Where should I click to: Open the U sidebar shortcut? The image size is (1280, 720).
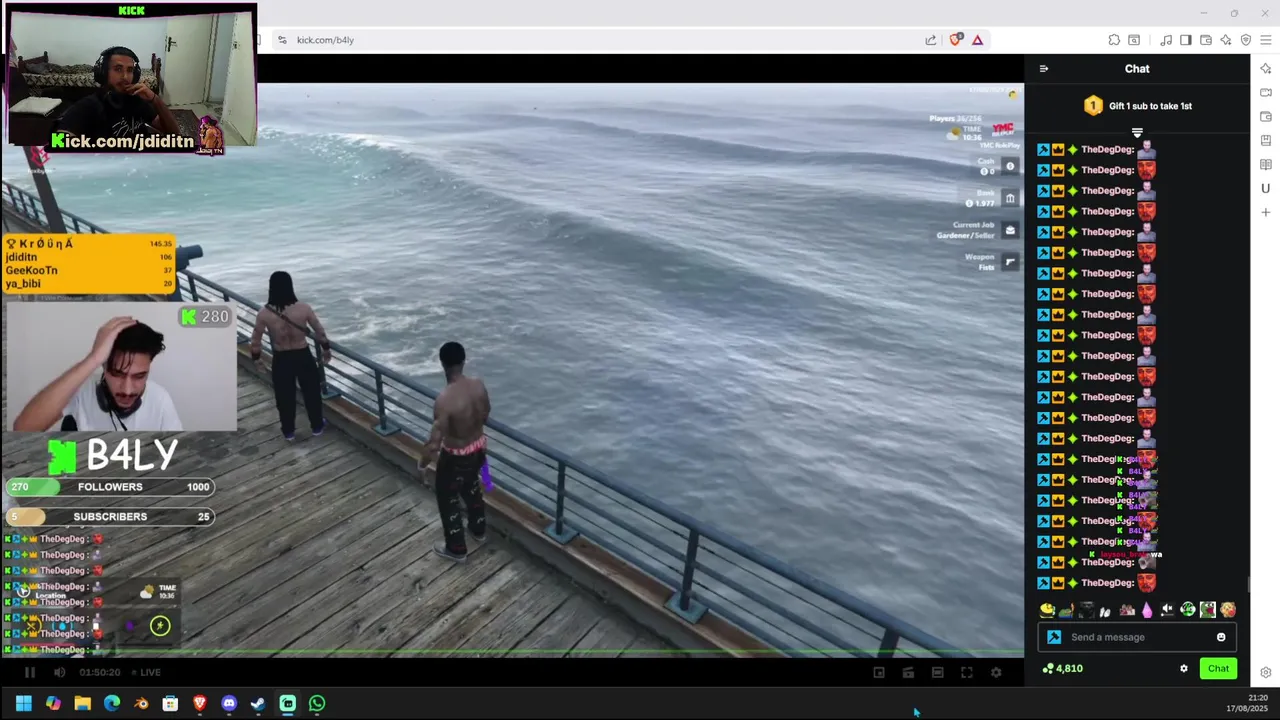pyautogui.click(x=1266, y=189)
